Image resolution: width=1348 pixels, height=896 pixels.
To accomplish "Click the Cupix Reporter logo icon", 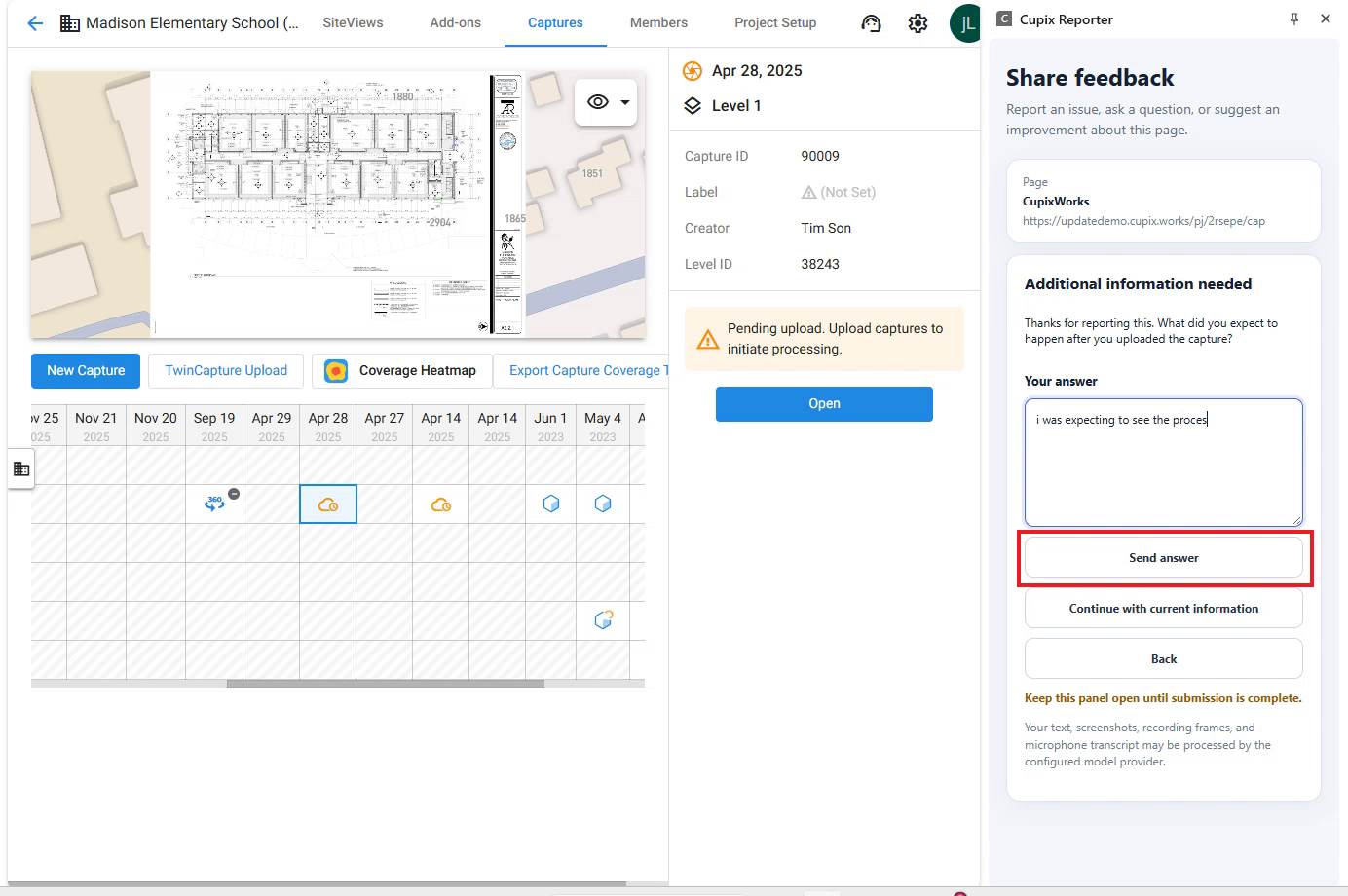I will [x=1004, y=19].
